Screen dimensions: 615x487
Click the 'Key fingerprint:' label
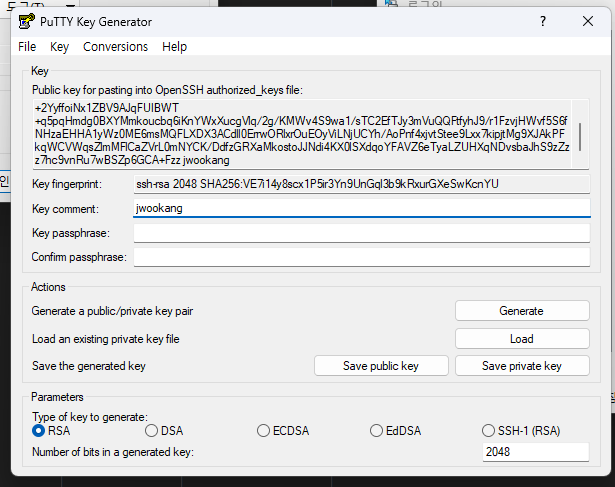67,184
